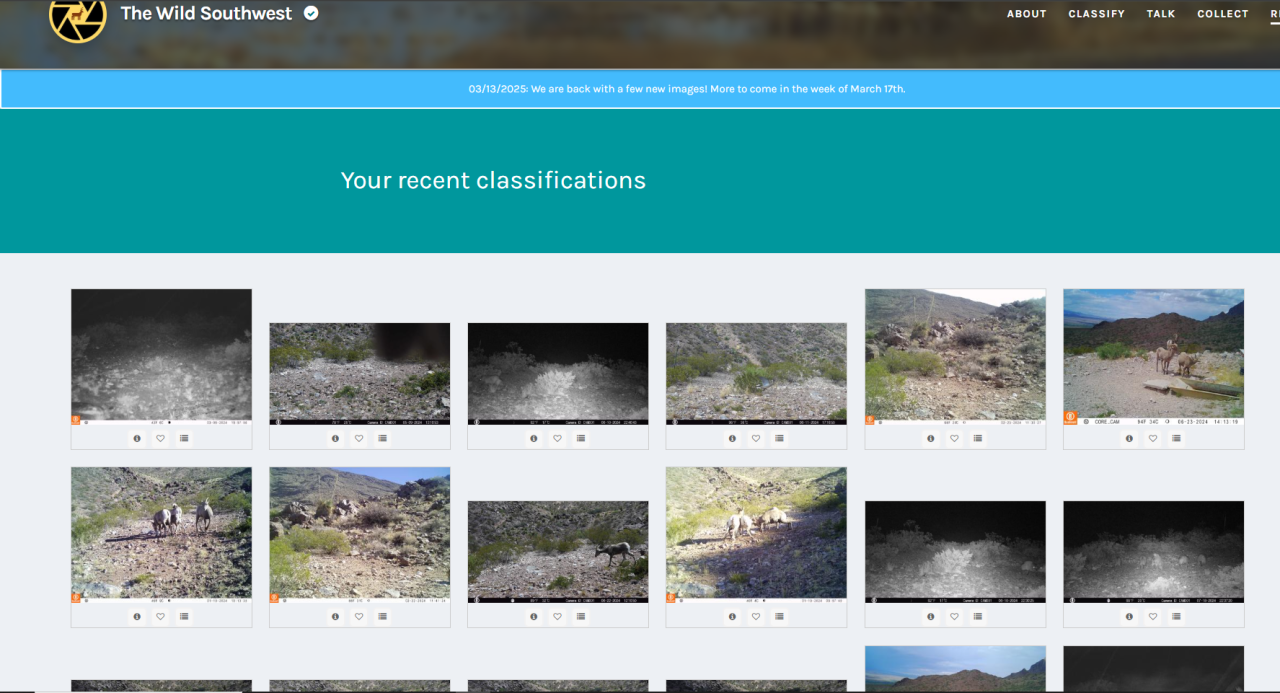Open the blue-sky rocky slope thumbnail
1280x693 pixels.
360,535
